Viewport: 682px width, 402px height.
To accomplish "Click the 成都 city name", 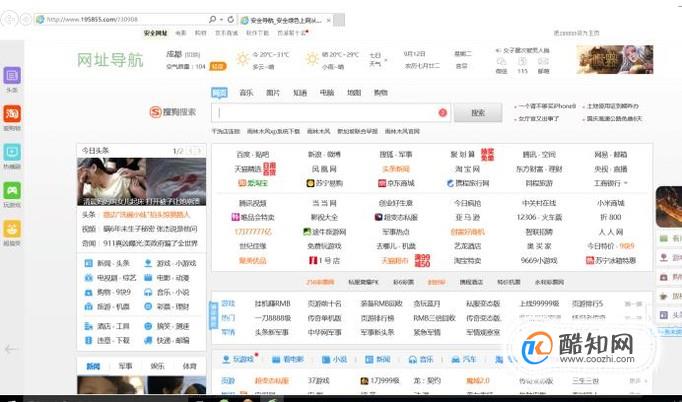I will (x=174, y=54).
